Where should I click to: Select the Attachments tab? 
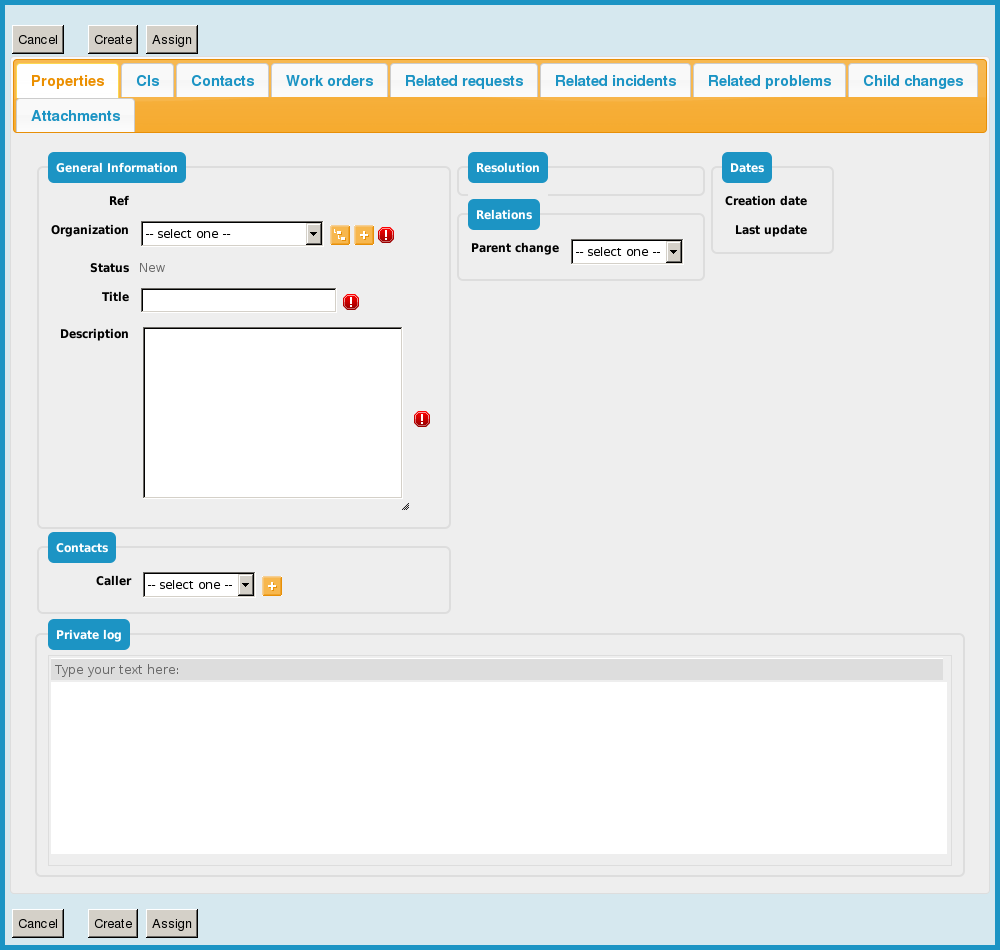point(76,116)
